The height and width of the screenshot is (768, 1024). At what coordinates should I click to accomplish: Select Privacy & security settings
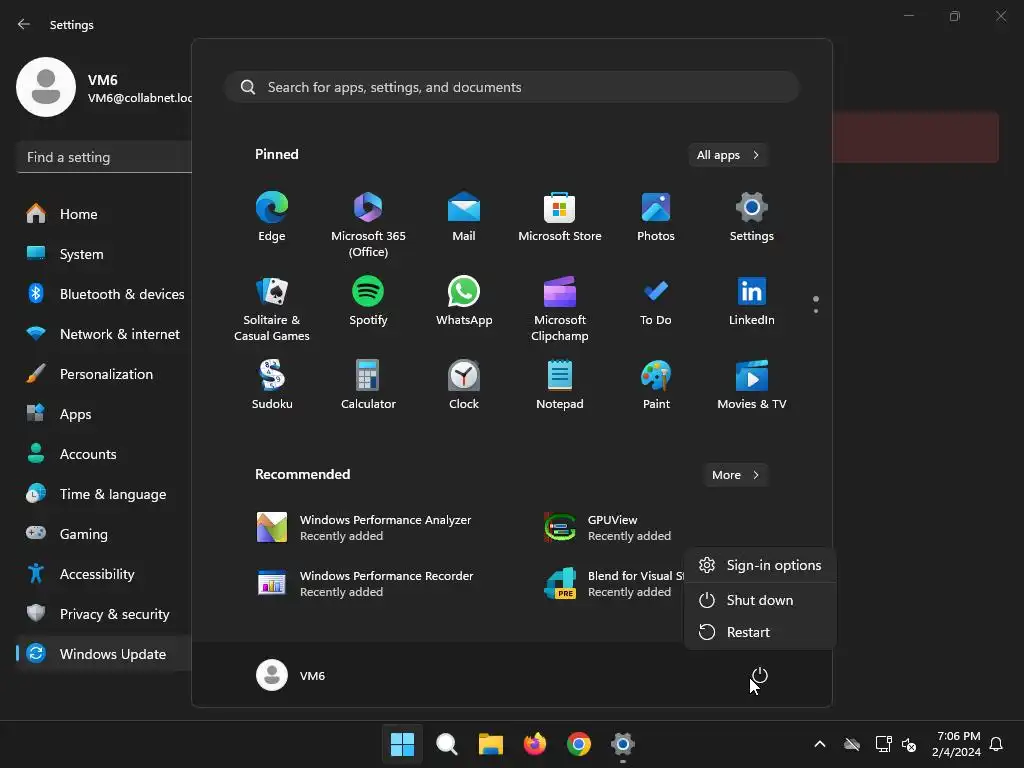104,614
